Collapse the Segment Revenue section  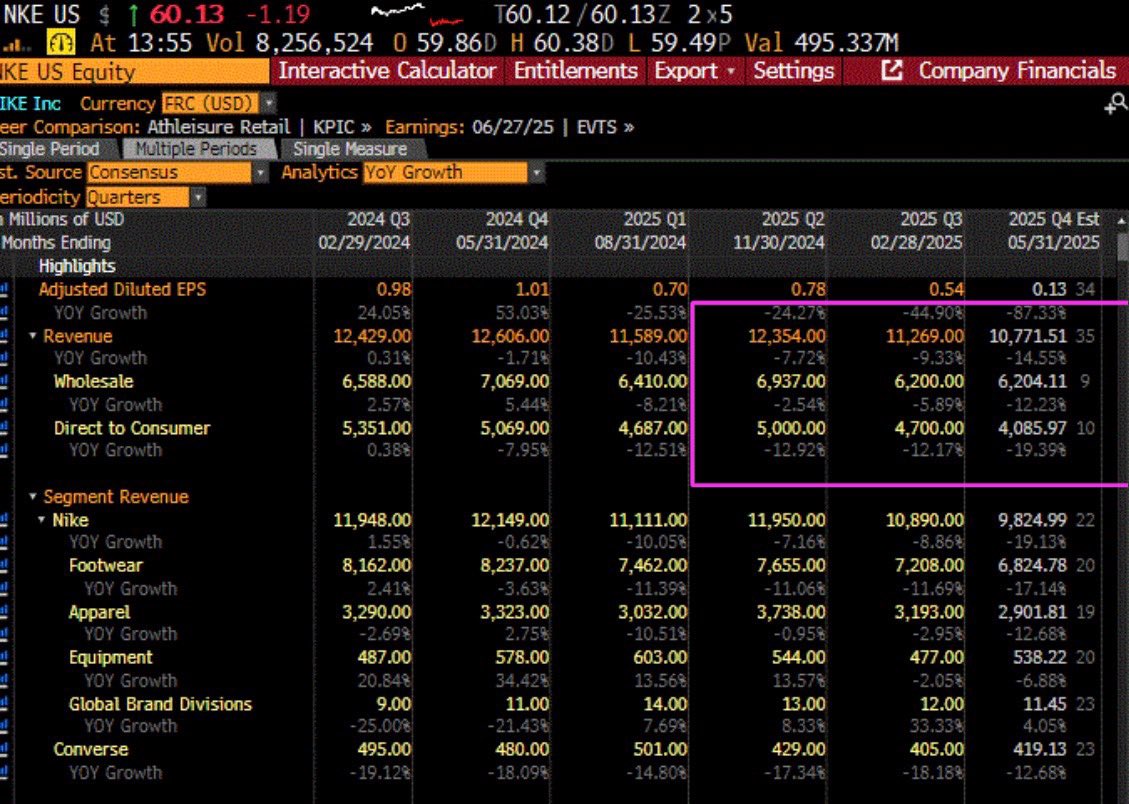click(32, 497)
